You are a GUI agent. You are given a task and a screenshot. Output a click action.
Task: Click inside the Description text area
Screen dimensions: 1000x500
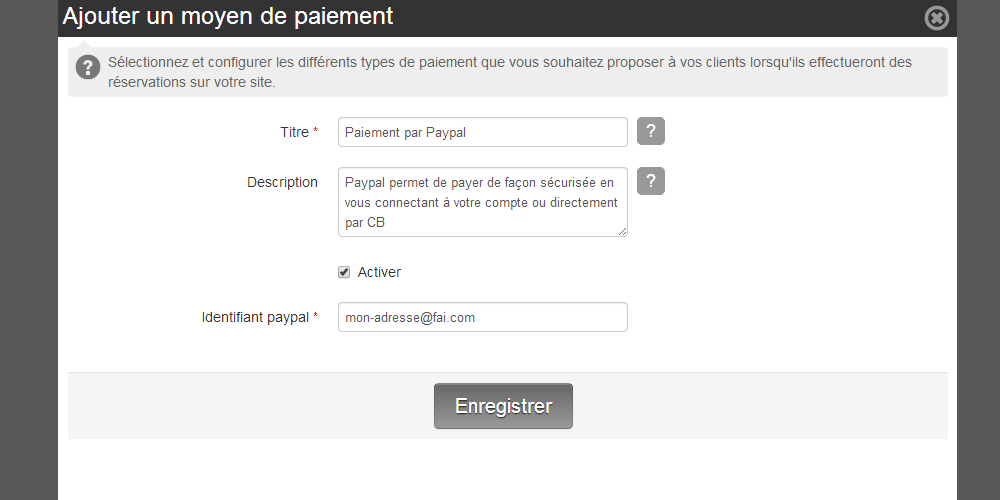[x=483, y=202]
